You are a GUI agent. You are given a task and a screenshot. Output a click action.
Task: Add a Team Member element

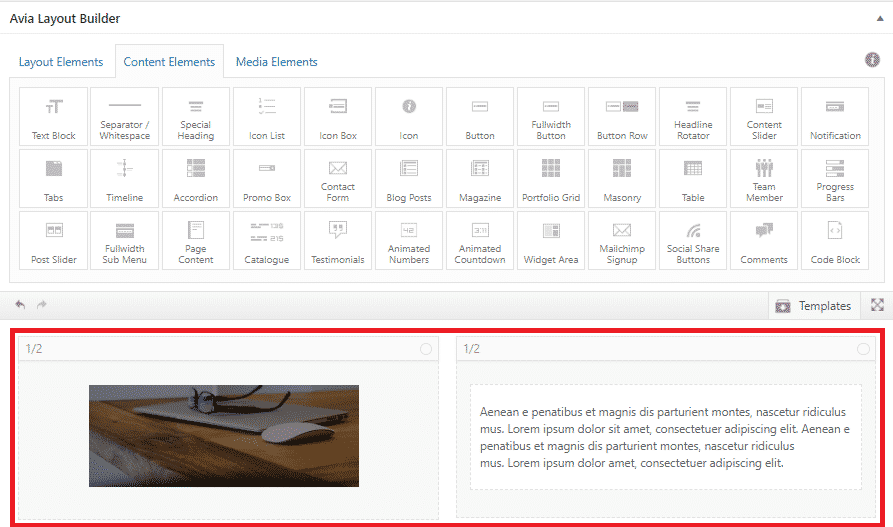(x=764, y=178)
